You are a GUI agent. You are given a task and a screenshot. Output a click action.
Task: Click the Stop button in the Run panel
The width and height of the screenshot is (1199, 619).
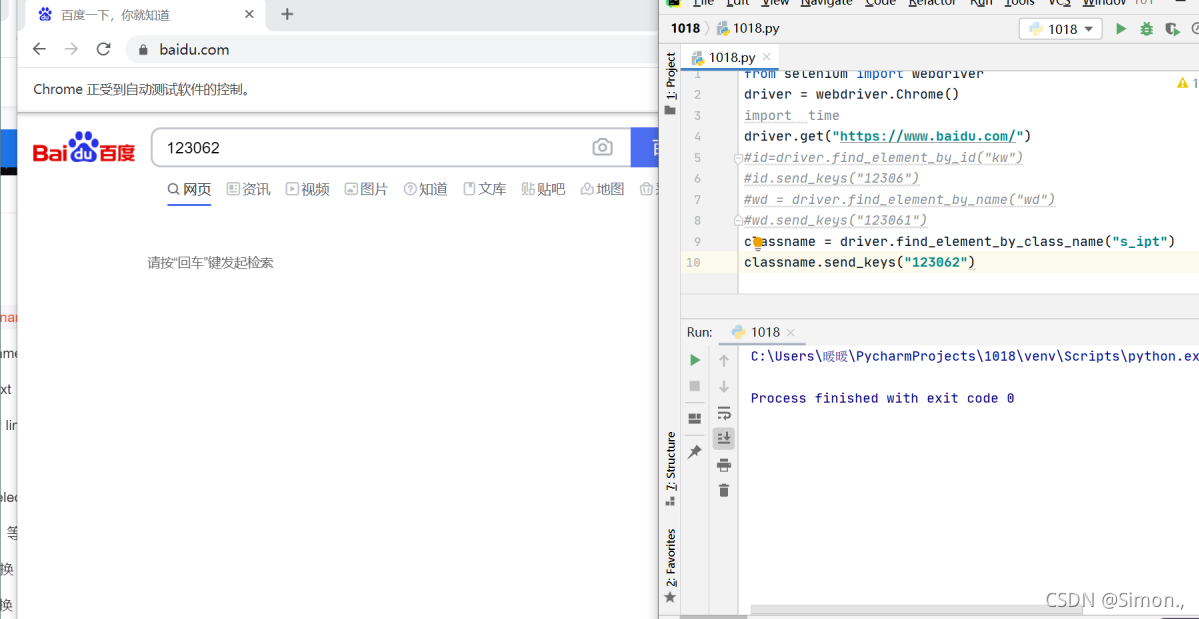click(x=695, y=386)
